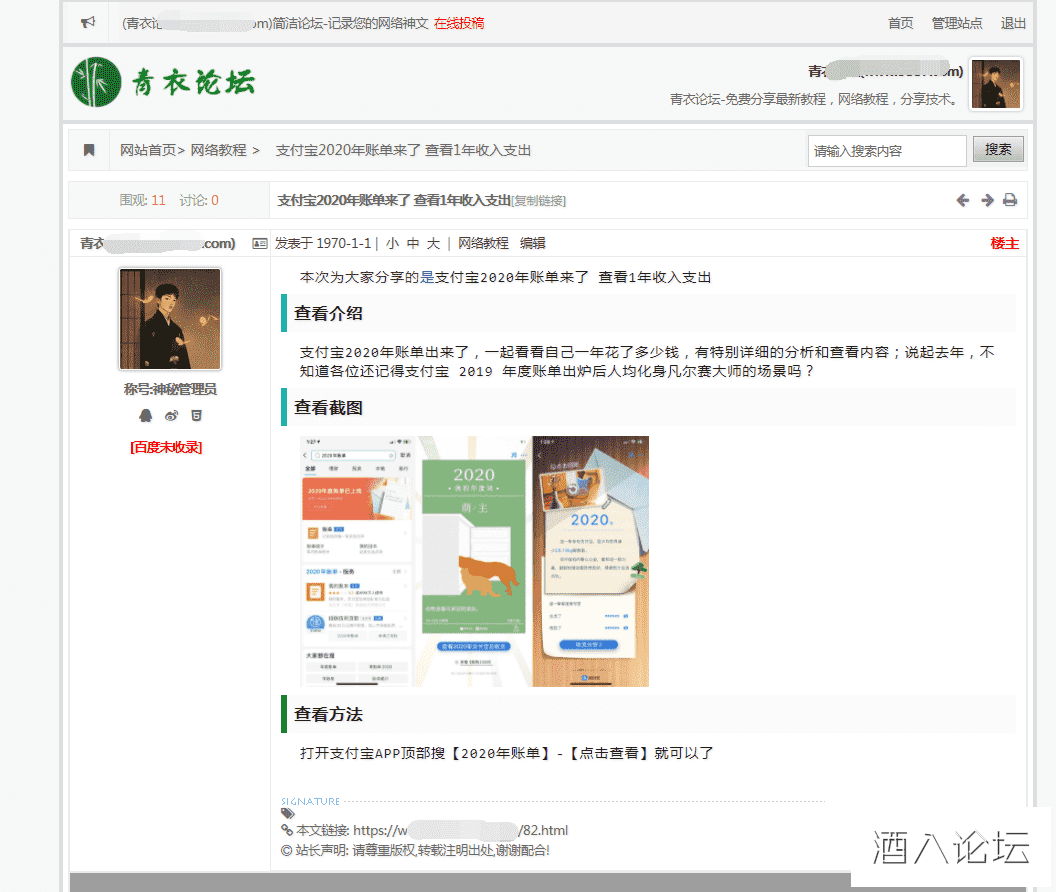The height and width of the screenshot is (892, 1056).
Task: Click the green bamboo forum logo
Action: (x=96, y=82)
